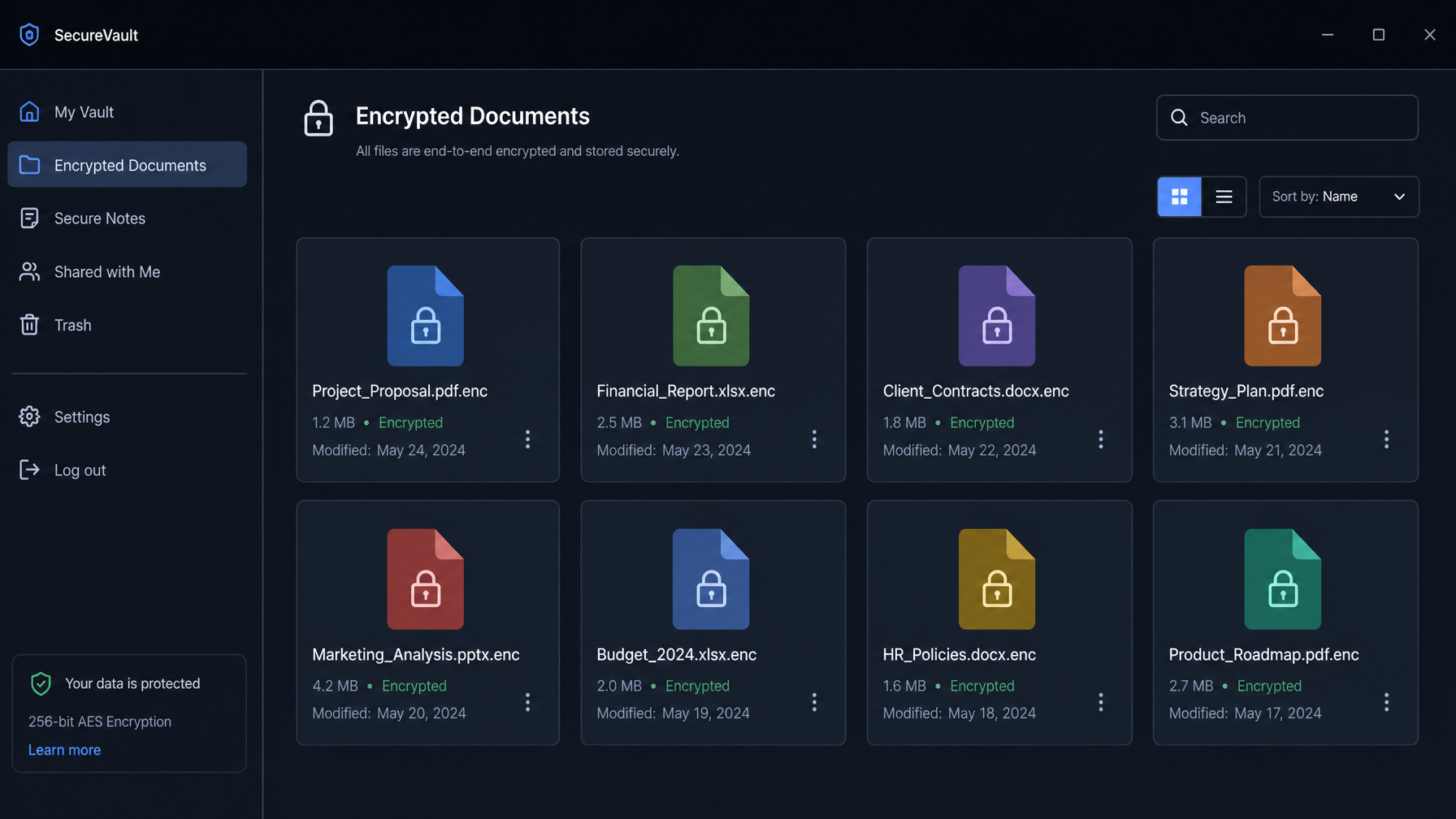Click the 4.2 MB size on Marketing_Analysis
Image resolution: width=1456 pixels, height=819 pixels.
coord(335,687)
